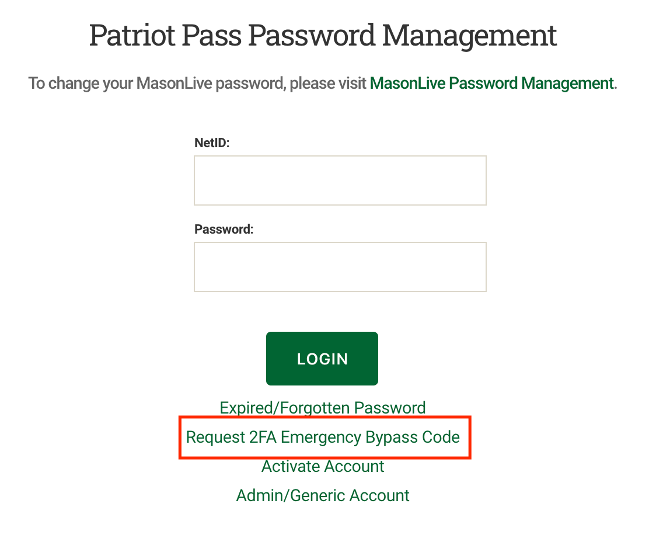The height and width of the screenshot is (535, 656).
Task: Select Request 2FA Emergency Bypass Code
Action: click(x=322, y=437)
